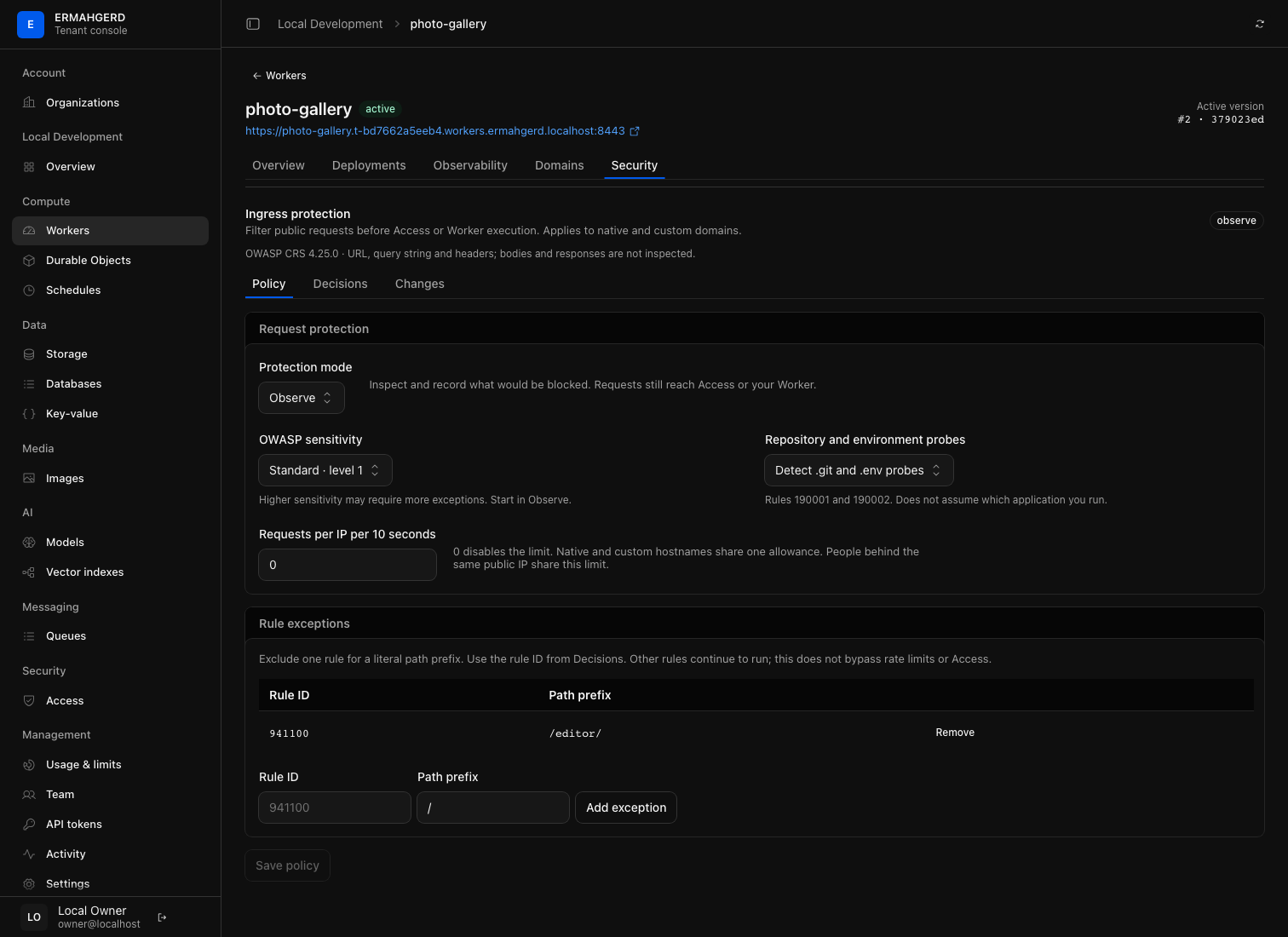Click the active version 379023ed text

[x=1221, y=119]
